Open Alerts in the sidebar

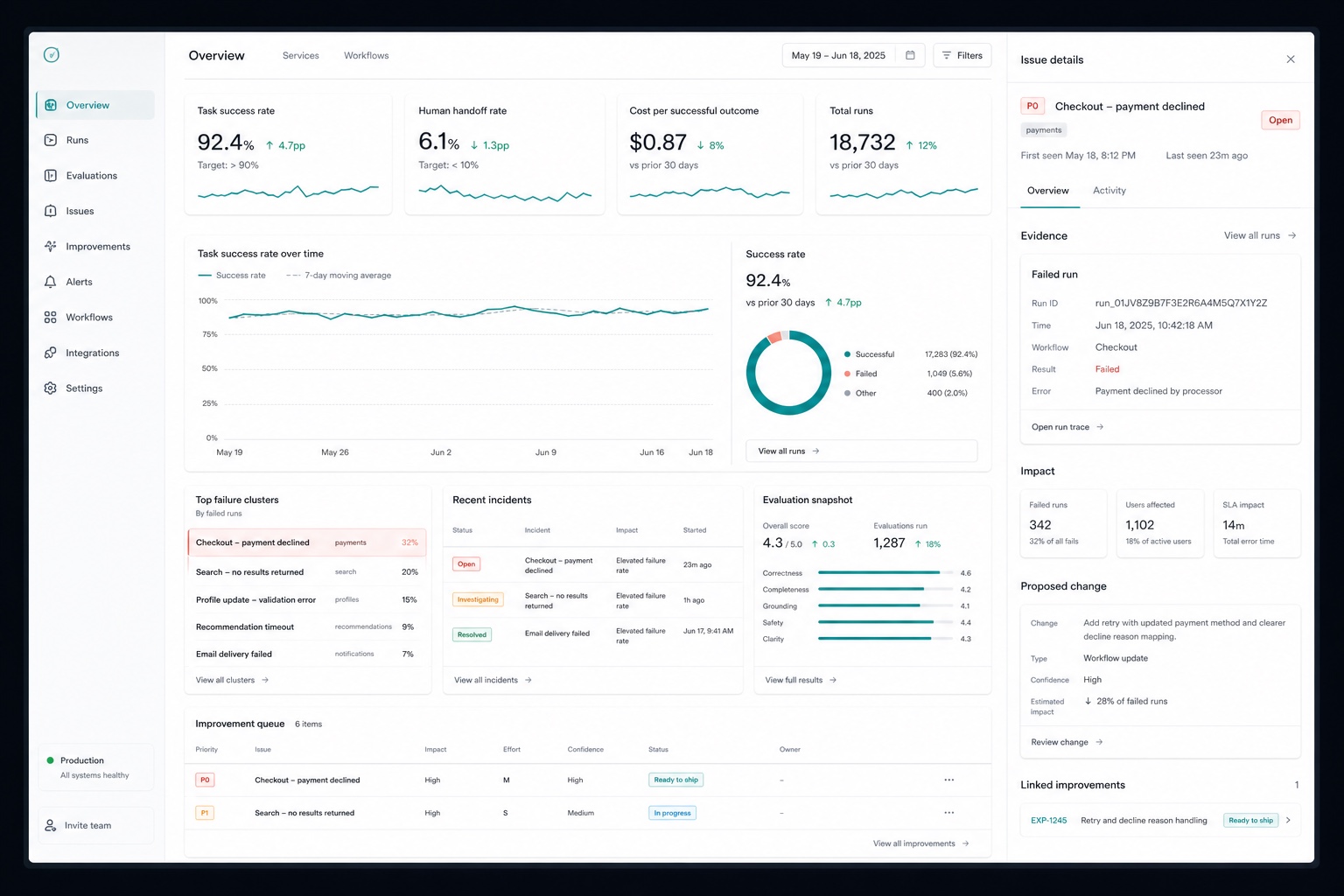click(x=95, y=282)
